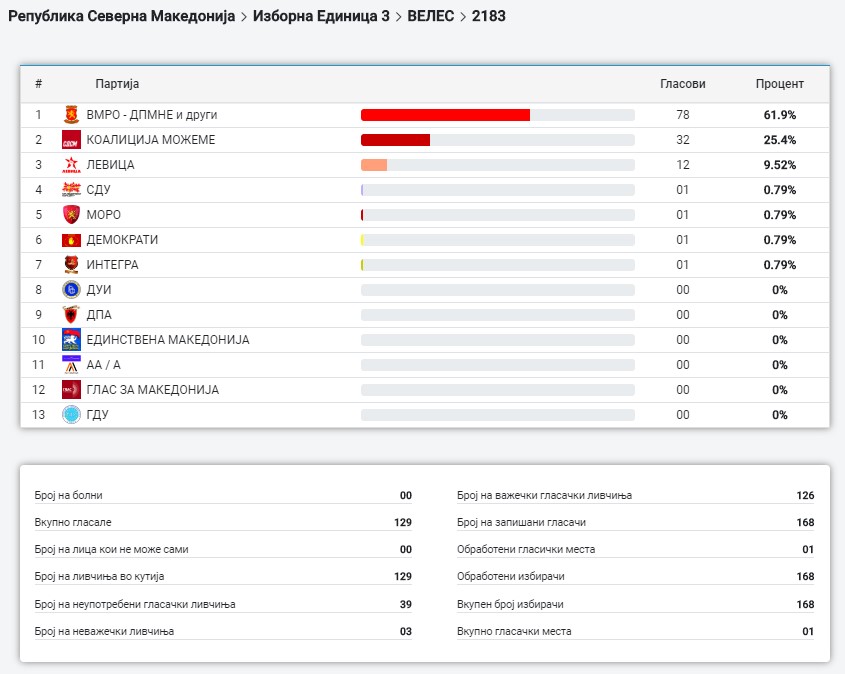Click the АА / А party logo
This screenshot has width=845, height=674.
click(71, 365)
